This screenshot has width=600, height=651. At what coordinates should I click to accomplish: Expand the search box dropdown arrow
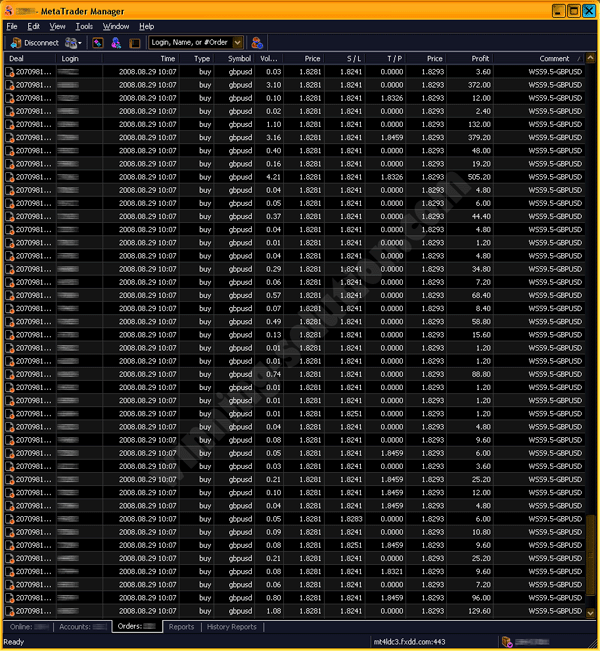[x=237, y=43]
